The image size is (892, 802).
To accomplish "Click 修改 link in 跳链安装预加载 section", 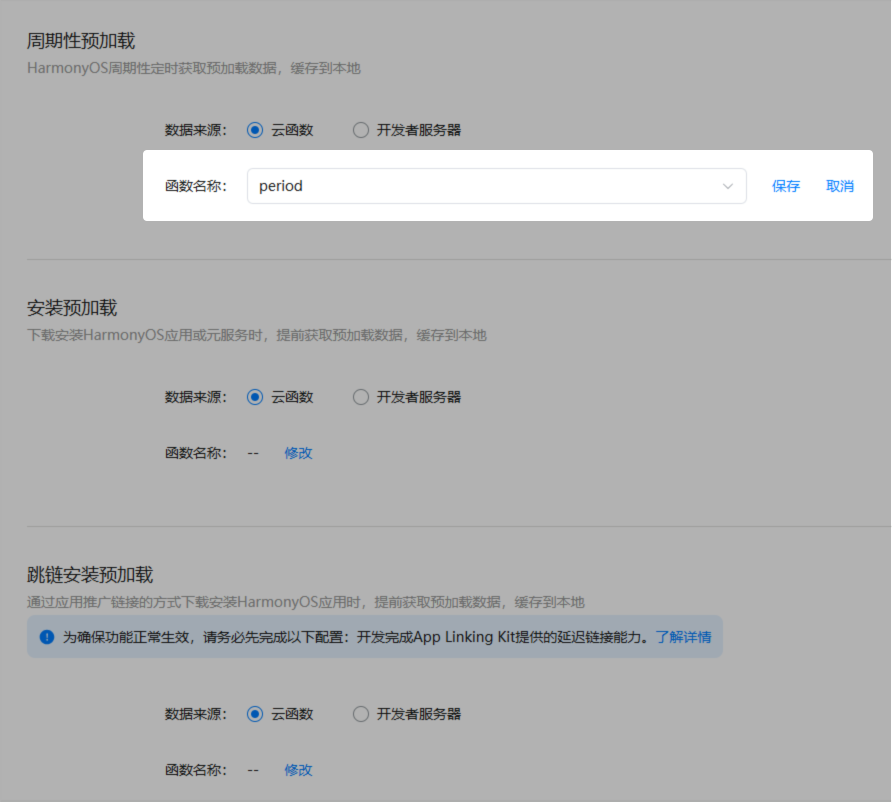I will [x=298, y=770].
